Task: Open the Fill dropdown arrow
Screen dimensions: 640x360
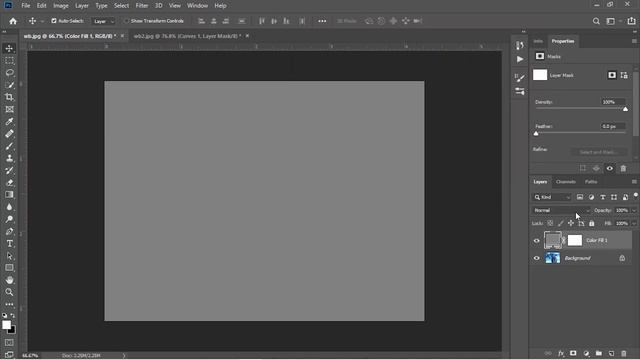Action: tap(634, 223)
